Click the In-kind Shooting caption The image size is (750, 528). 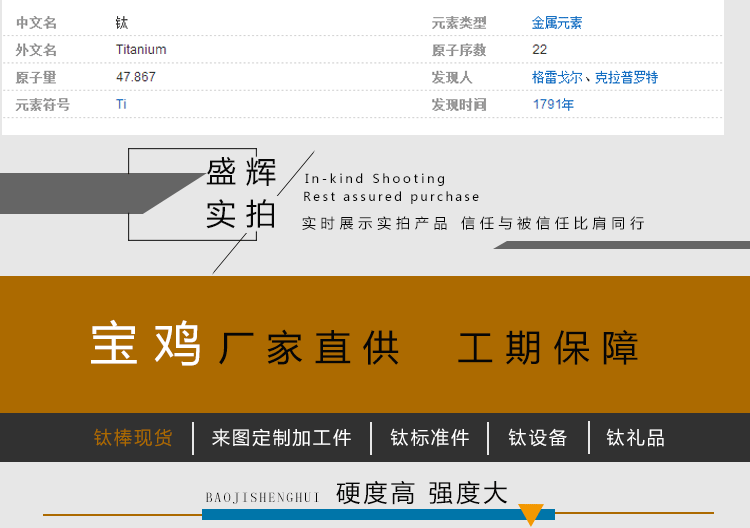coord(374,178)
